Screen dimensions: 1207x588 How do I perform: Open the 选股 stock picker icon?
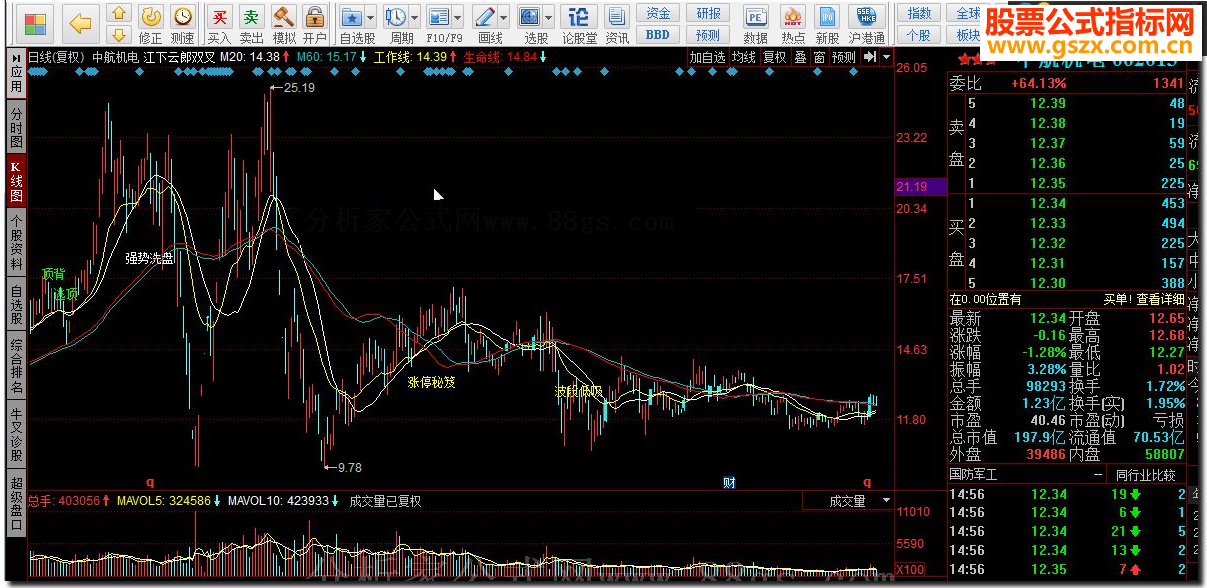530,17
